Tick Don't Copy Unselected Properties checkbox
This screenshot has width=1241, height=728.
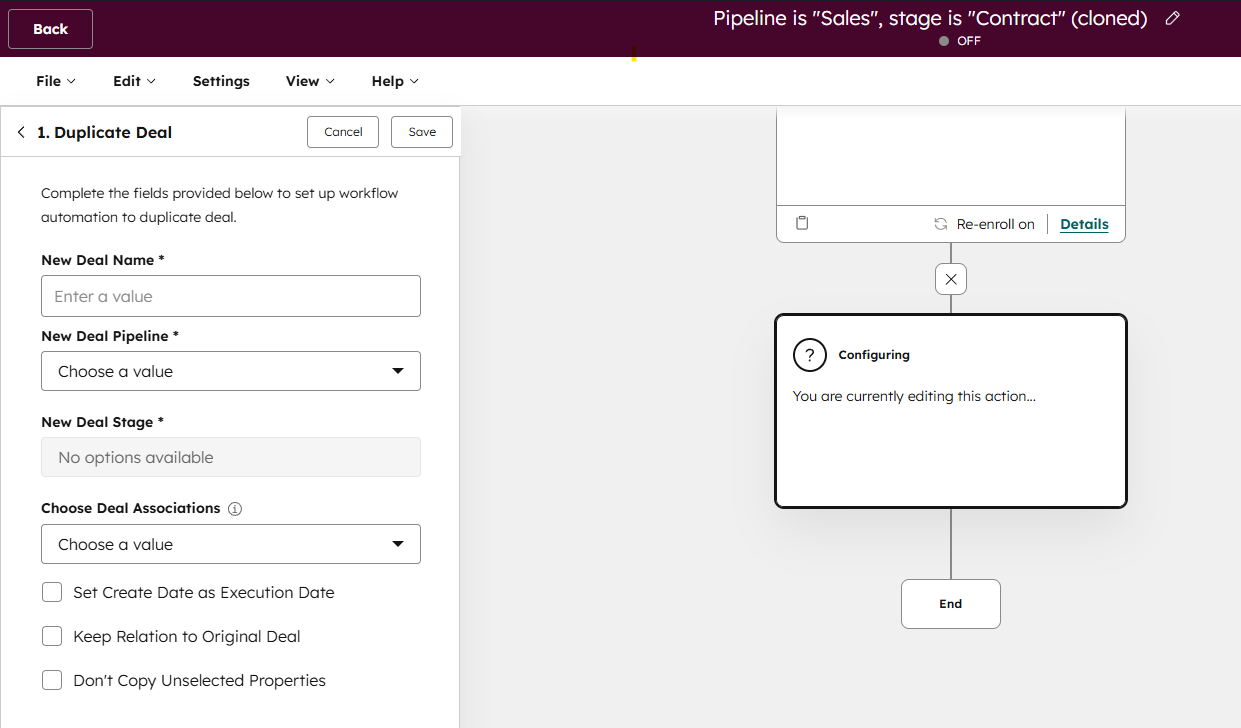52,681
